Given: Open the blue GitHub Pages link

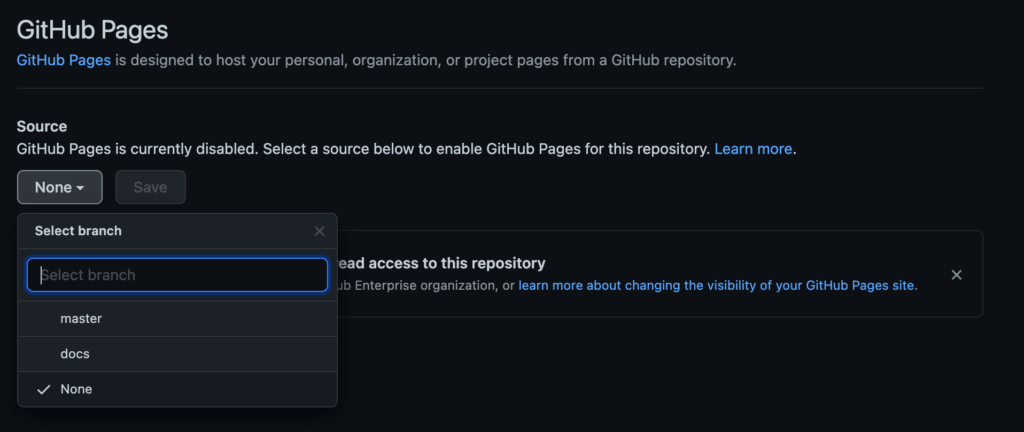Looking at the screenshot, I should click(x=64, y=60).
